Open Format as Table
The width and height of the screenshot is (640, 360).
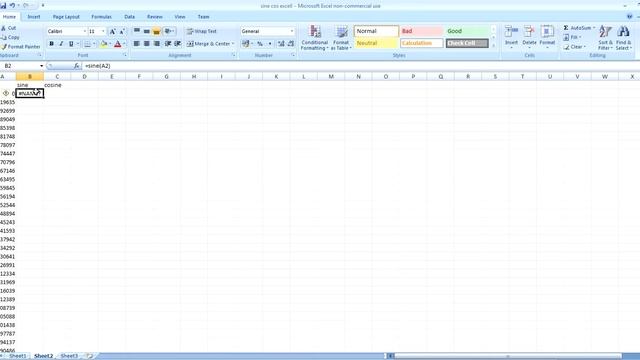[341, 38]
